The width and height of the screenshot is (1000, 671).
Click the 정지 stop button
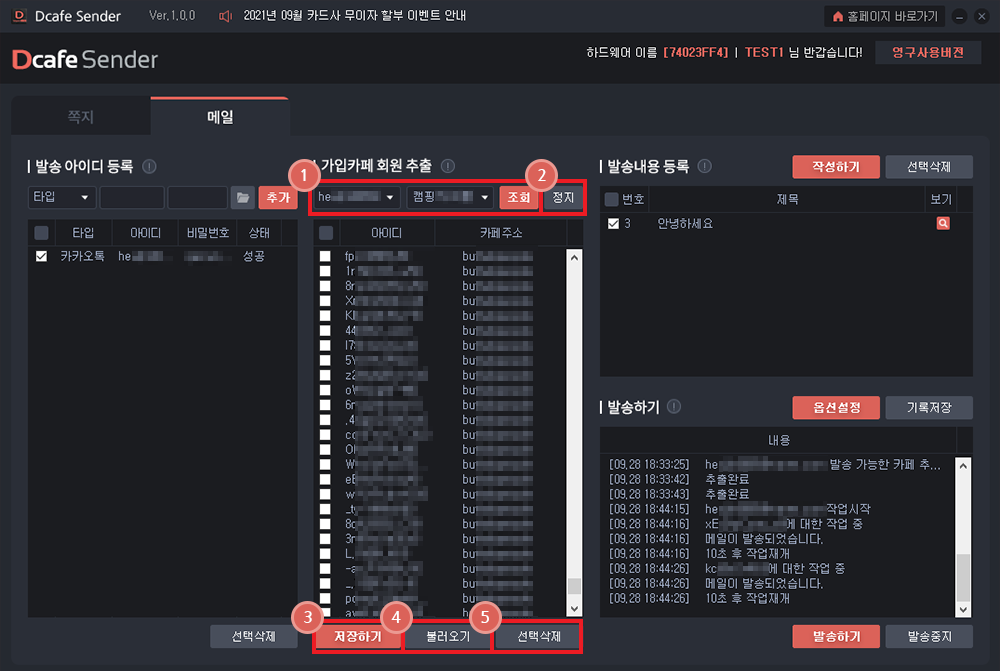[562, 198]
